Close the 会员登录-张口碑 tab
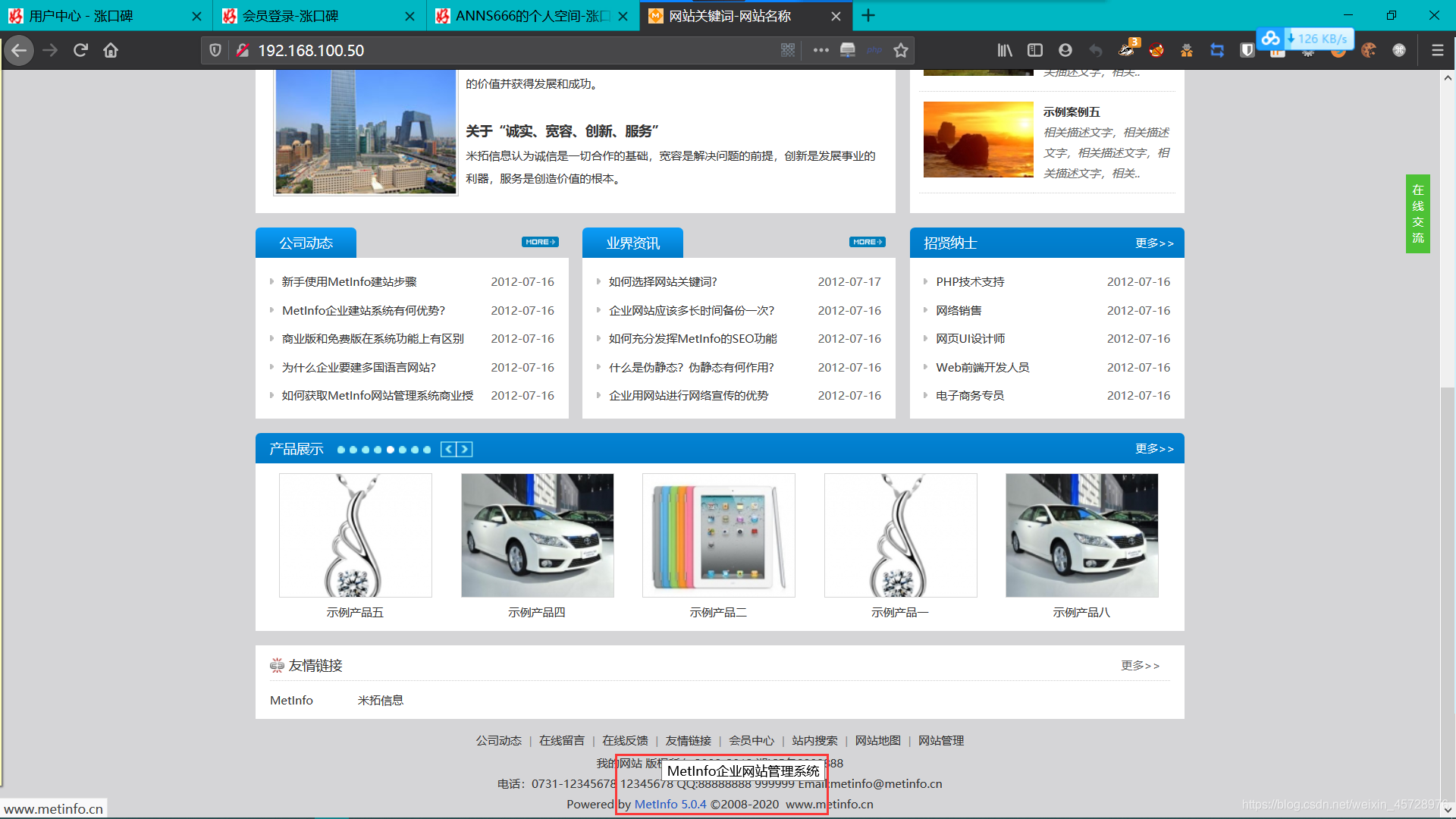The image size is (1456, 819). [409, 16]
